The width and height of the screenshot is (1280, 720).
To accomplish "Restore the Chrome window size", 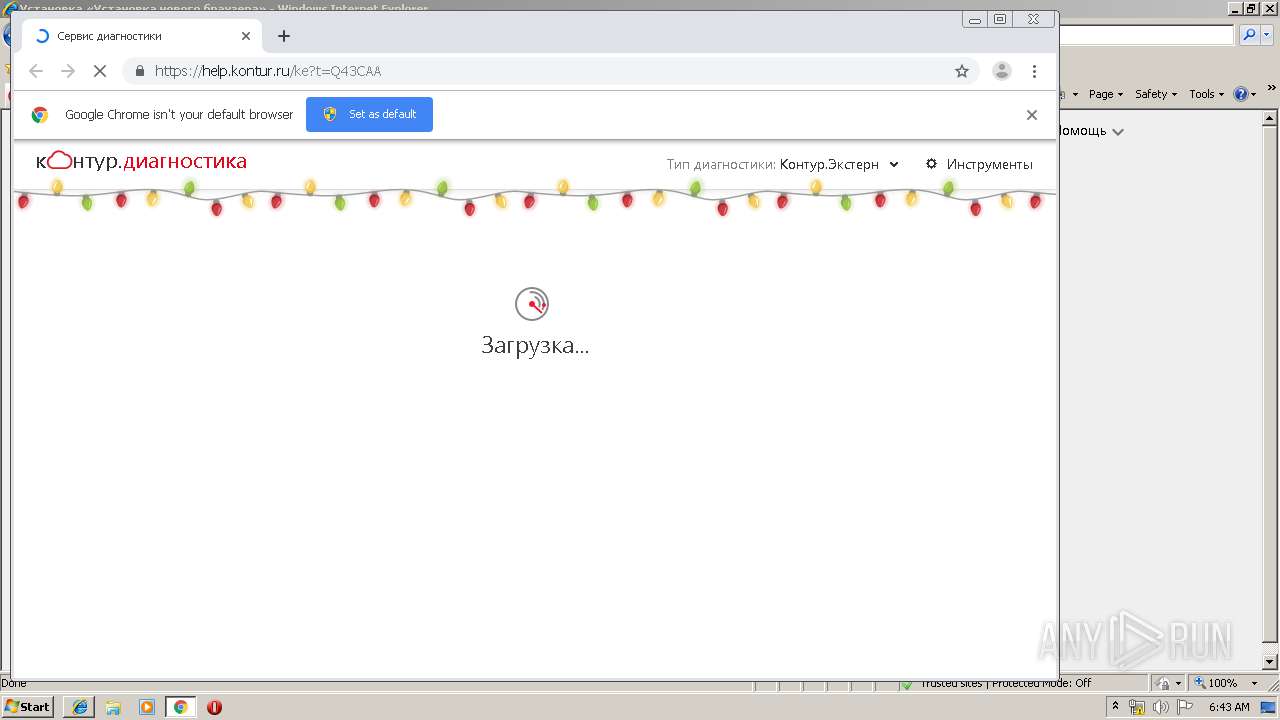I will coord(1000,19).
